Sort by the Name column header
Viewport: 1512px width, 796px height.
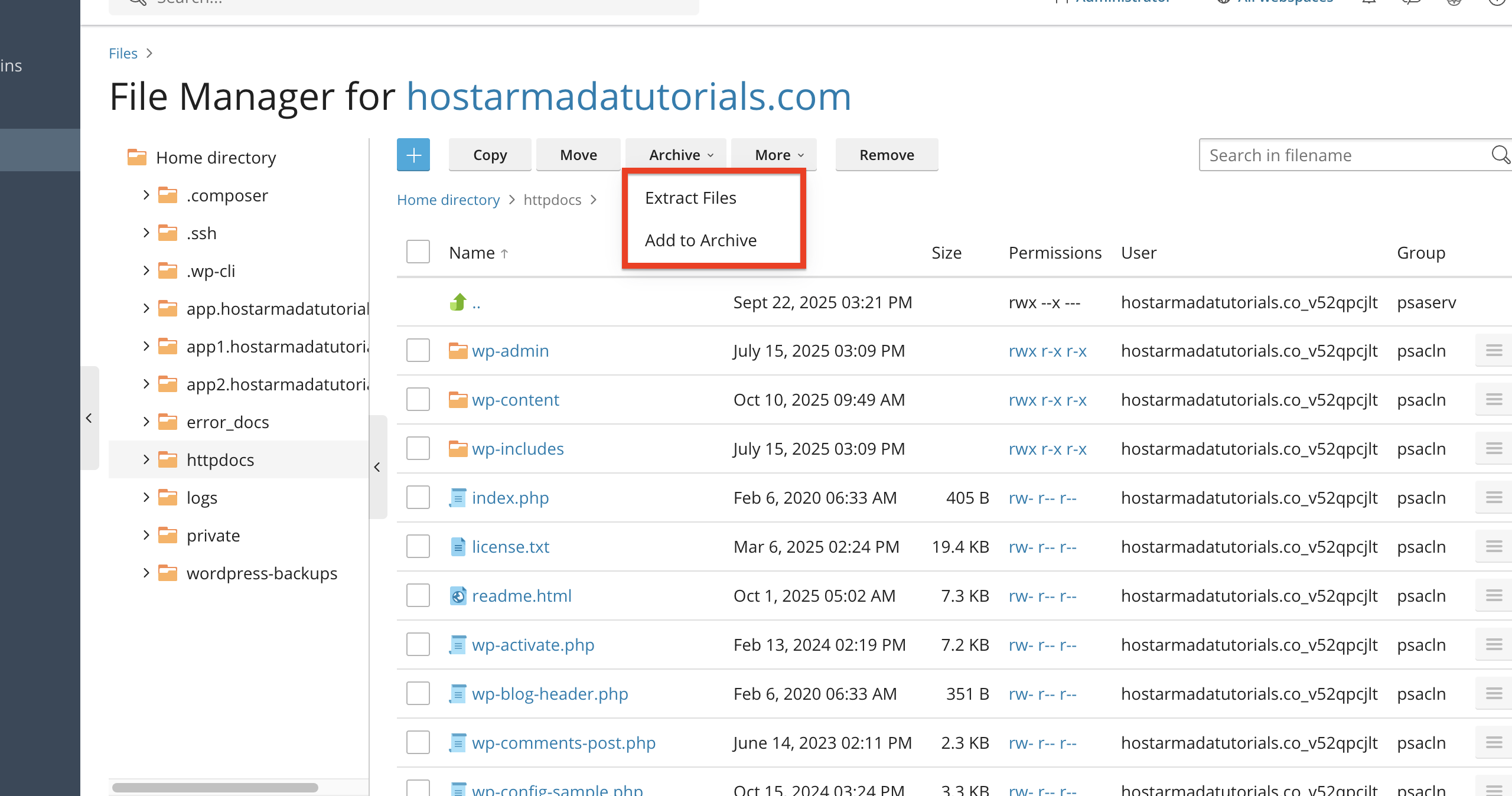[478, 253]
